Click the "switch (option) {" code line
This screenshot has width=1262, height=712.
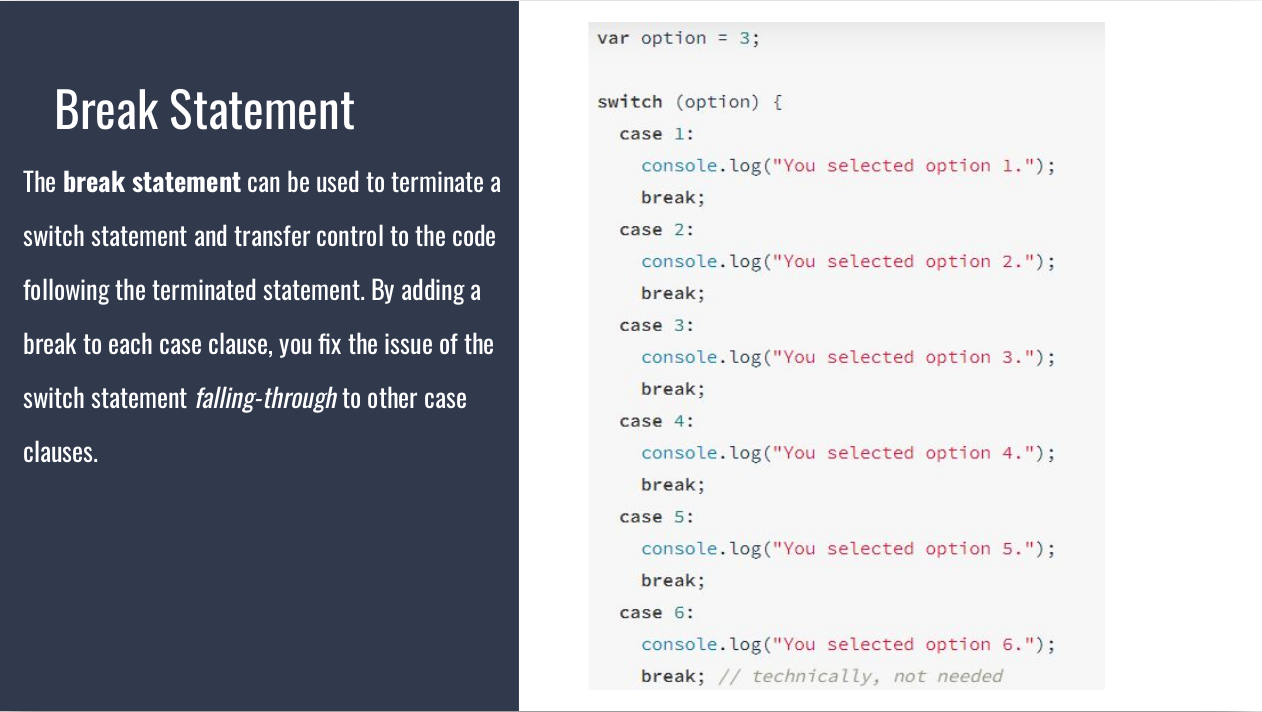coord(689,102)
